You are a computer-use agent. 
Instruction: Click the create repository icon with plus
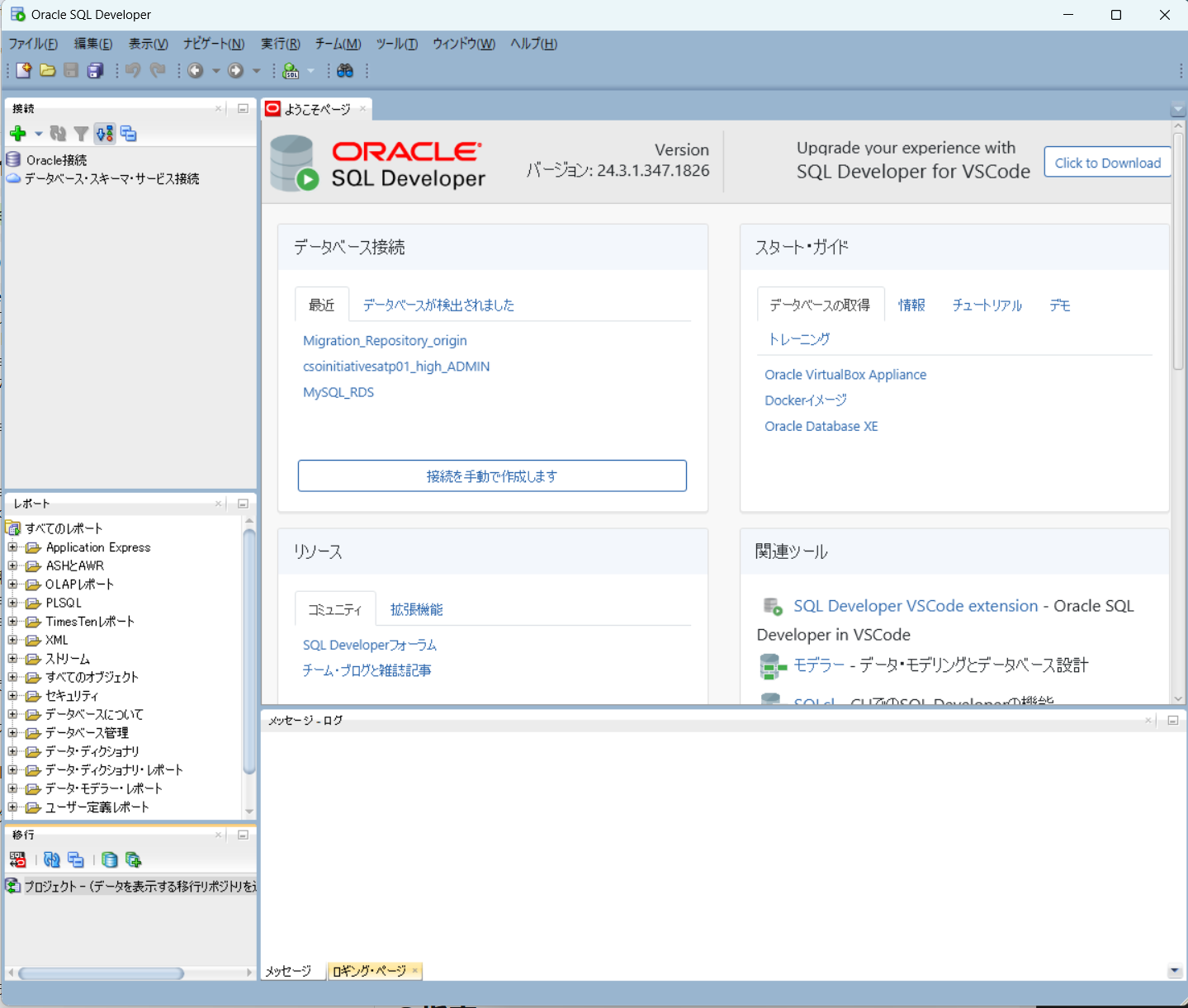pyautogui.click(x=134, y=860)
